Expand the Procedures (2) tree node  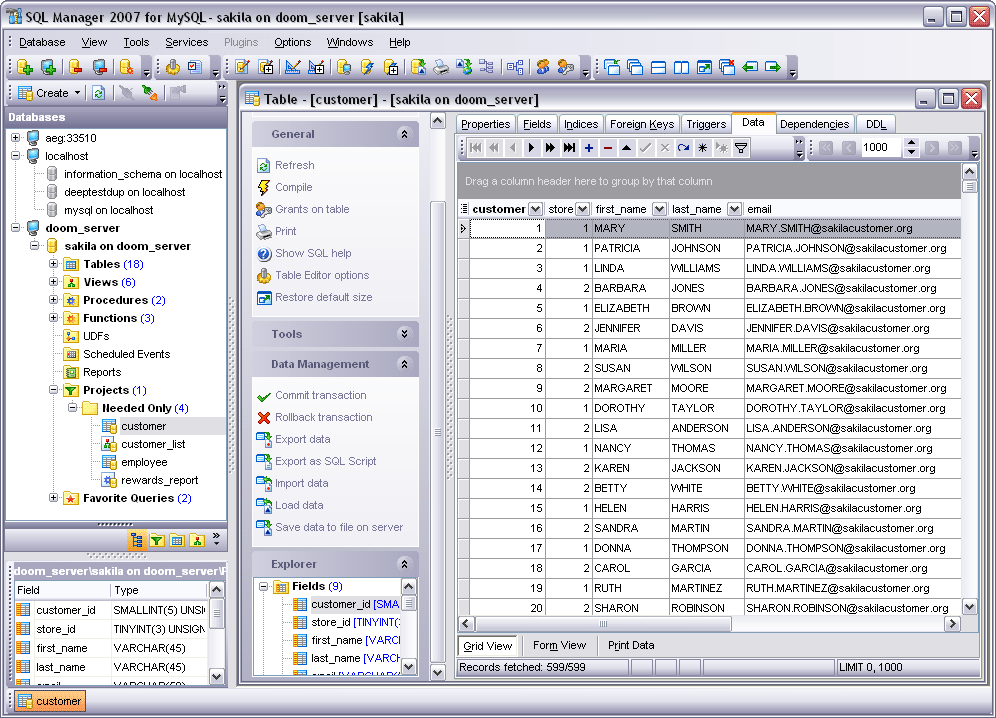54,300
